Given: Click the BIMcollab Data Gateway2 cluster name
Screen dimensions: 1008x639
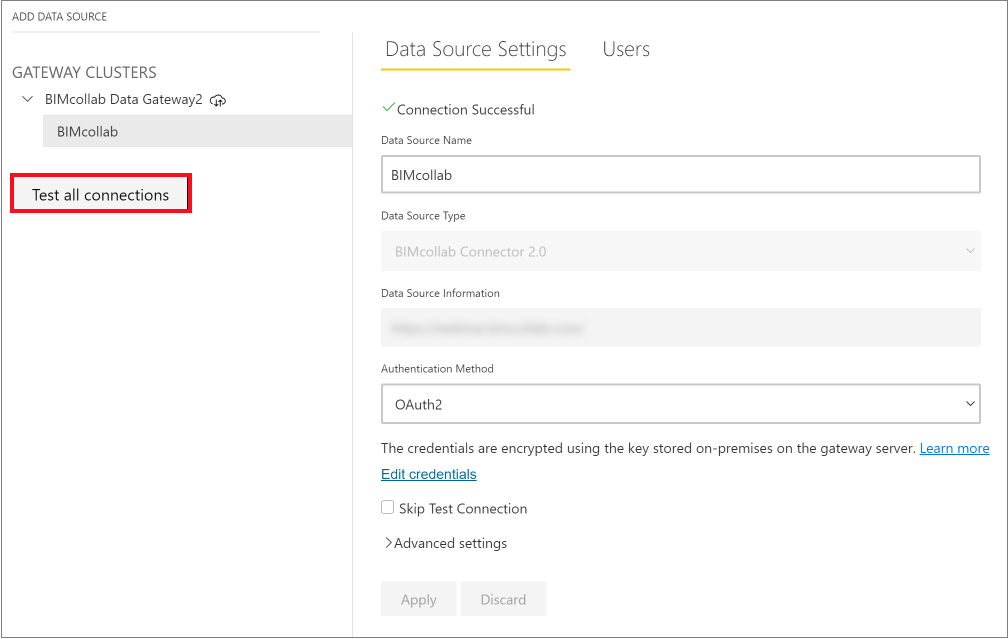Looking at the screenshot, I should 123,100.
